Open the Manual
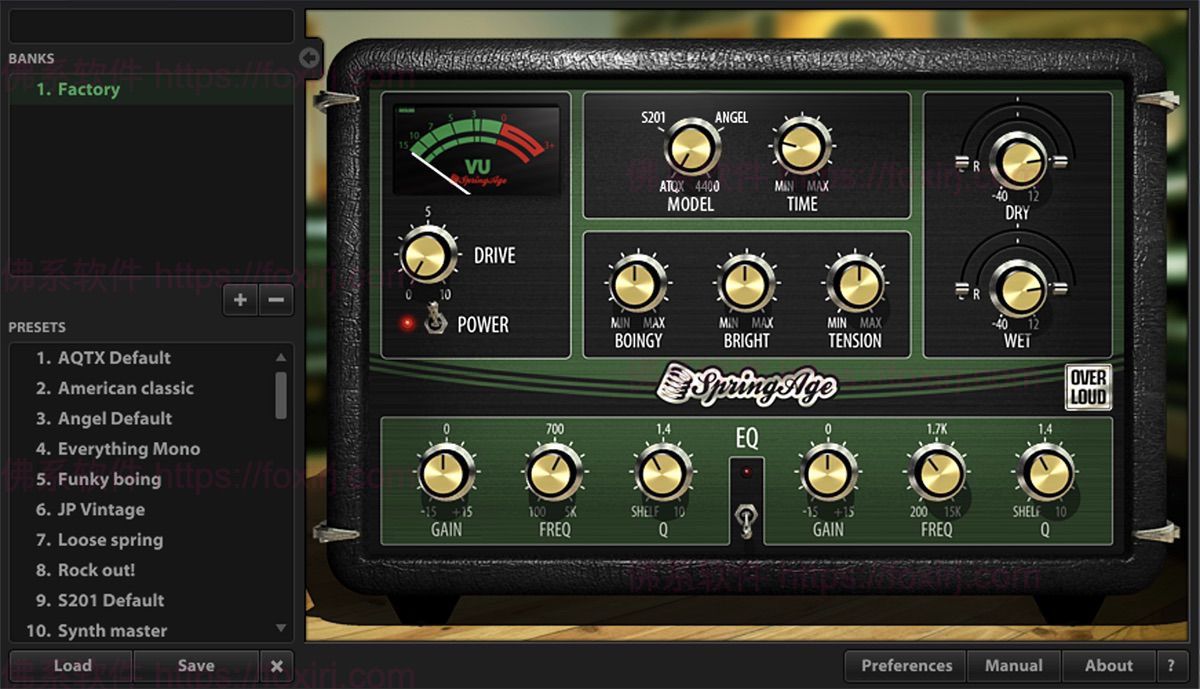 [x=1014, y=665]
